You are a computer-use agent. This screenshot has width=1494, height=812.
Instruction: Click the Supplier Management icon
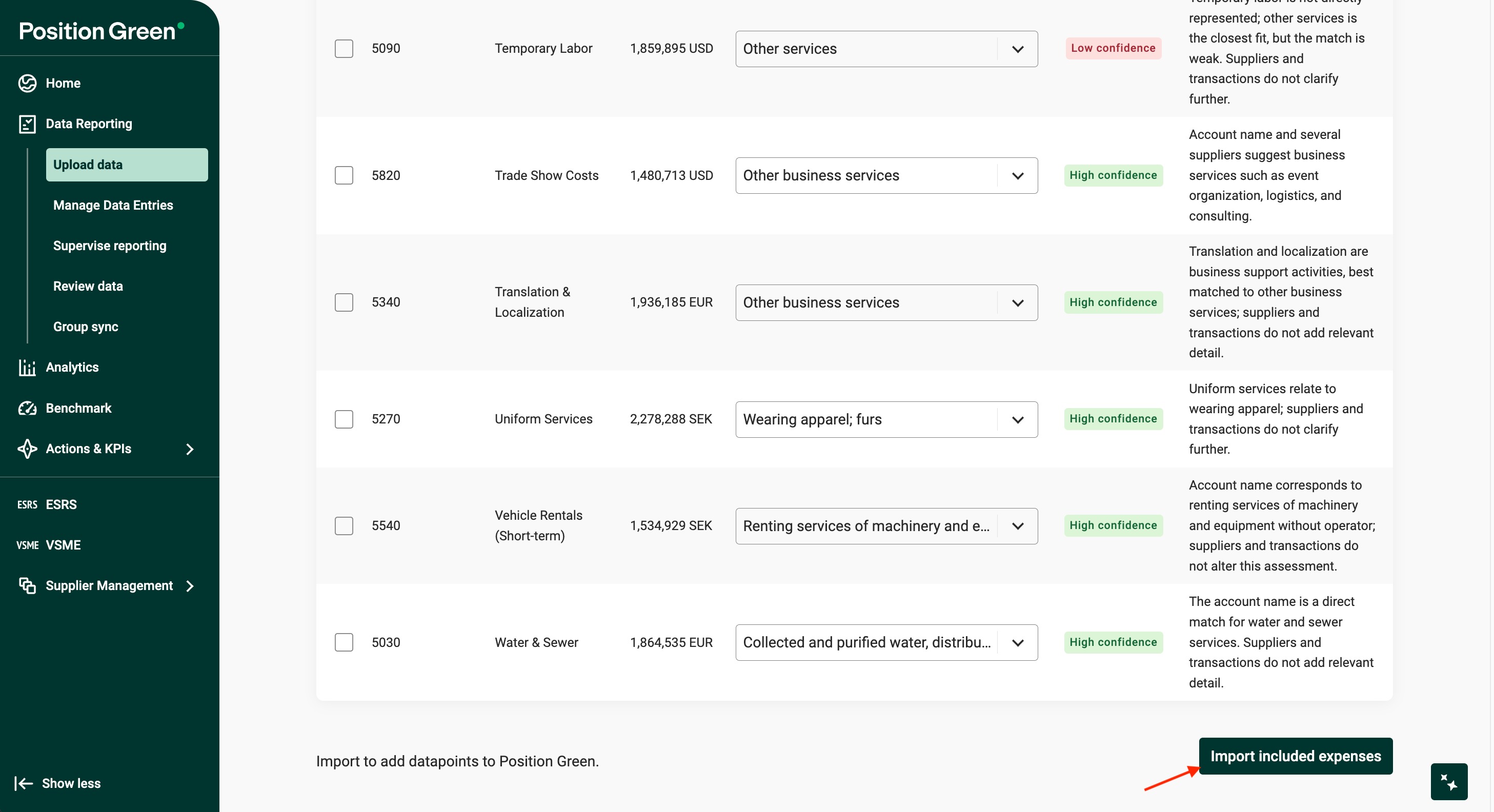[x=27, y=585]
